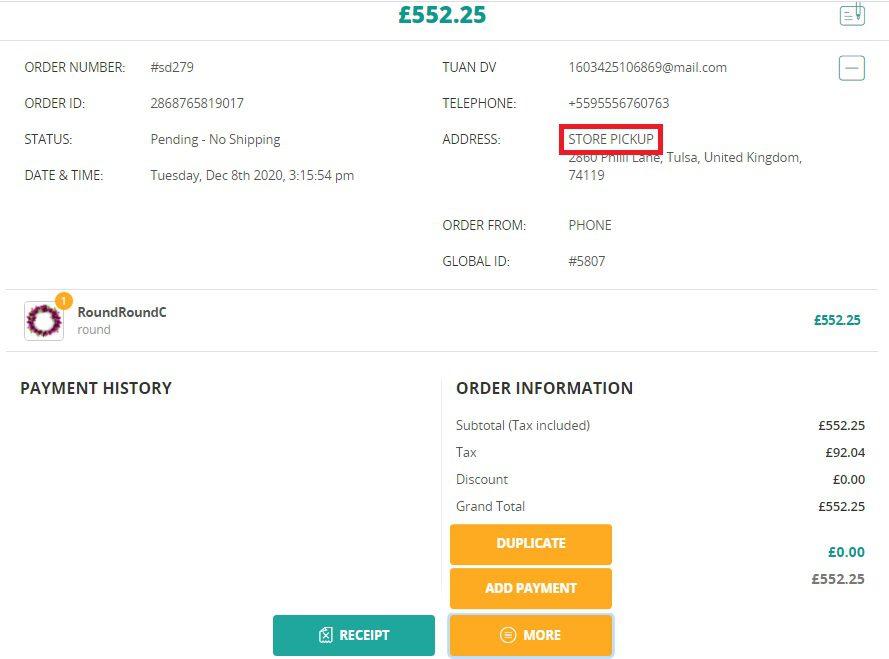Click the highlighted STORE PICKUP label
Screen dimensions: 889x659
pos(610,139)
